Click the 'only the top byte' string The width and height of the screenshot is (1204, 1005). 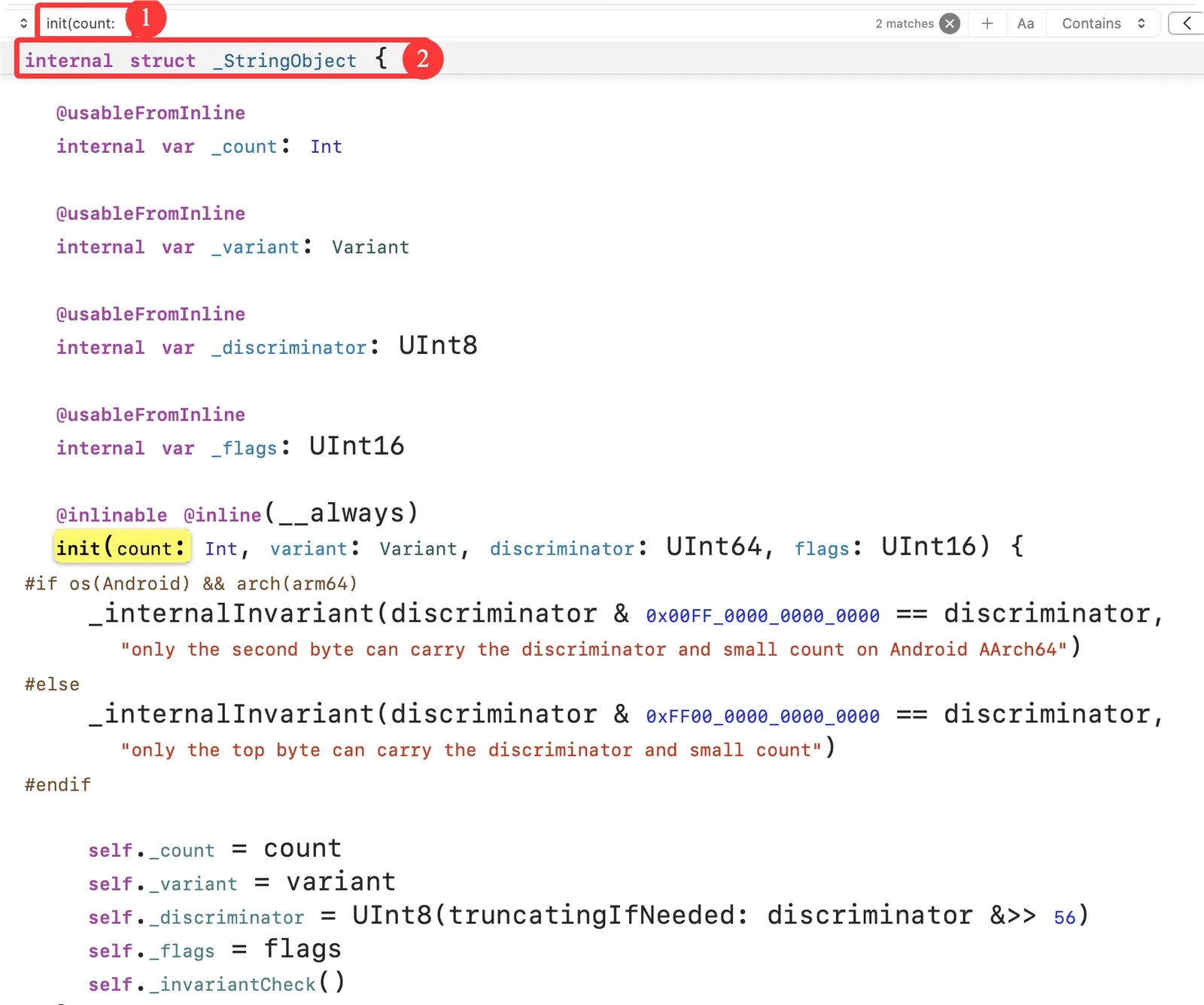pyautogui.click(x=472, y=750)
